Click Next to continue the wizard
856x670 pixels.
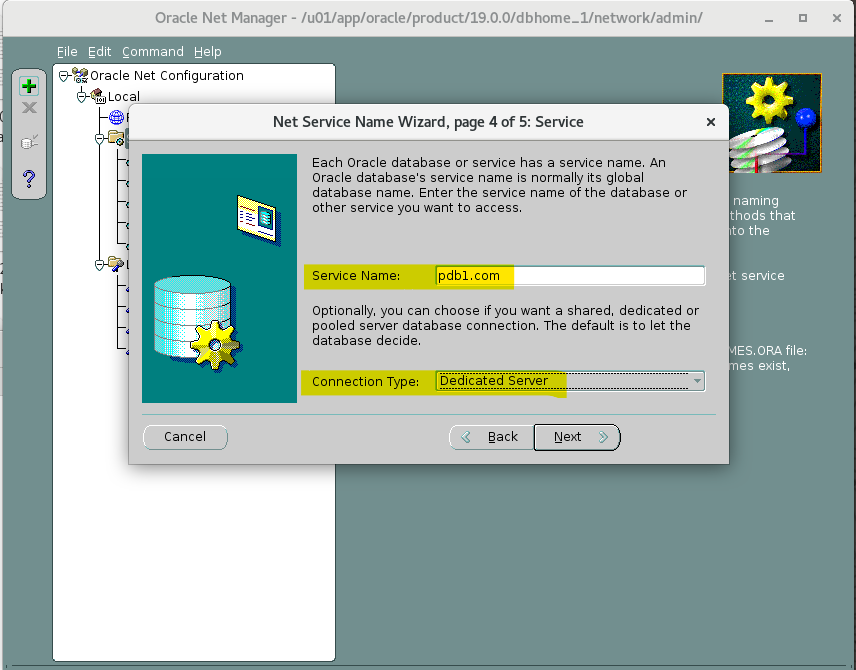coord(577,437)
